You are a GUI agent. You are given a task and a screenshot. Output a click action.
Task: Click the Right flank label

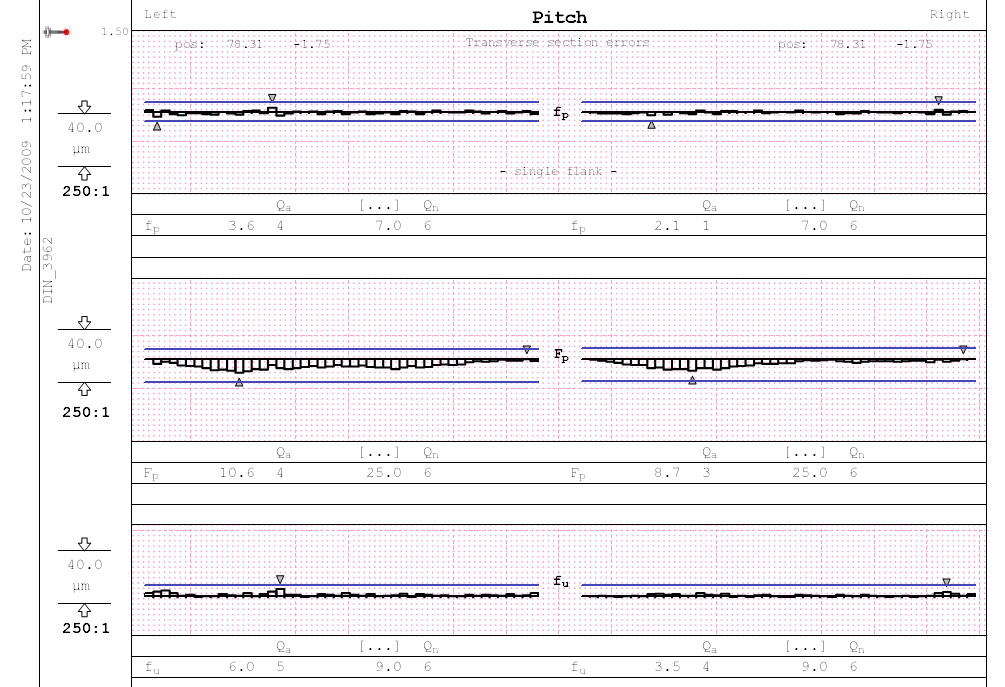click(949, 14)
